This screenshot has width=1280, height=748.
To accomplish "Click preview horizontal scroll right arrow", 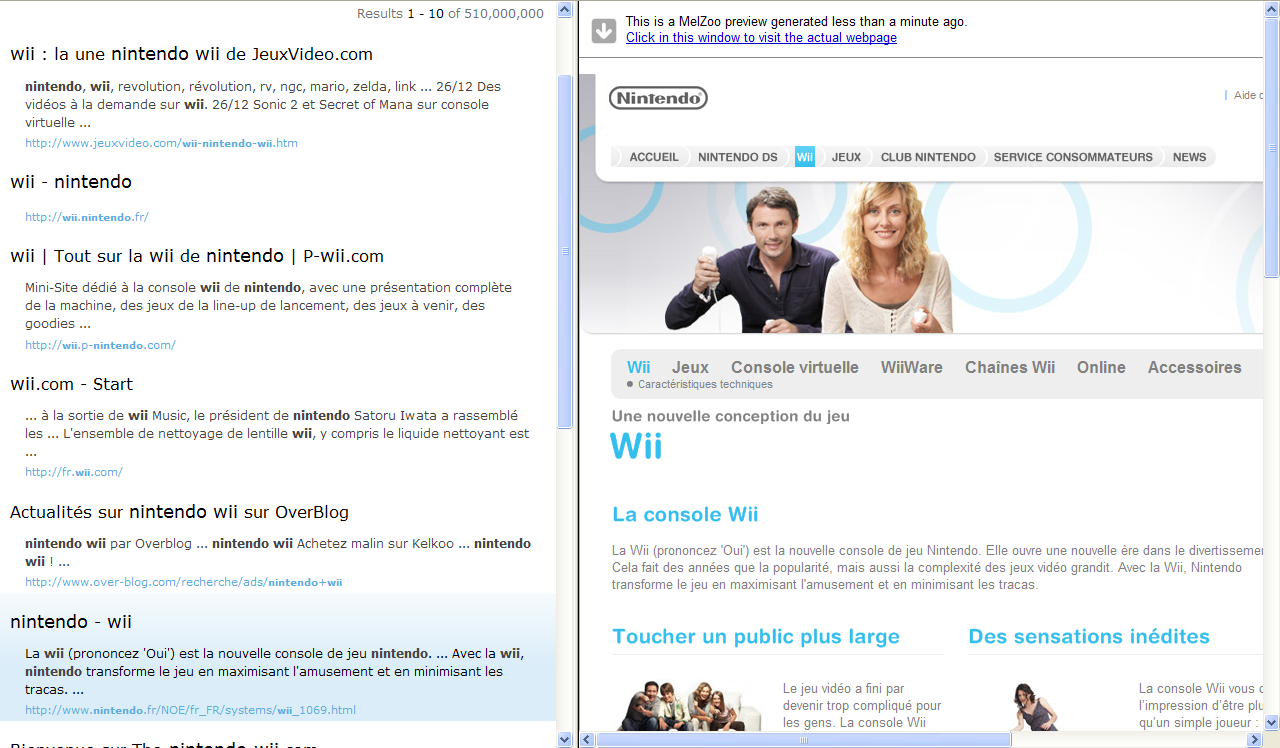I will (1255, 740).
